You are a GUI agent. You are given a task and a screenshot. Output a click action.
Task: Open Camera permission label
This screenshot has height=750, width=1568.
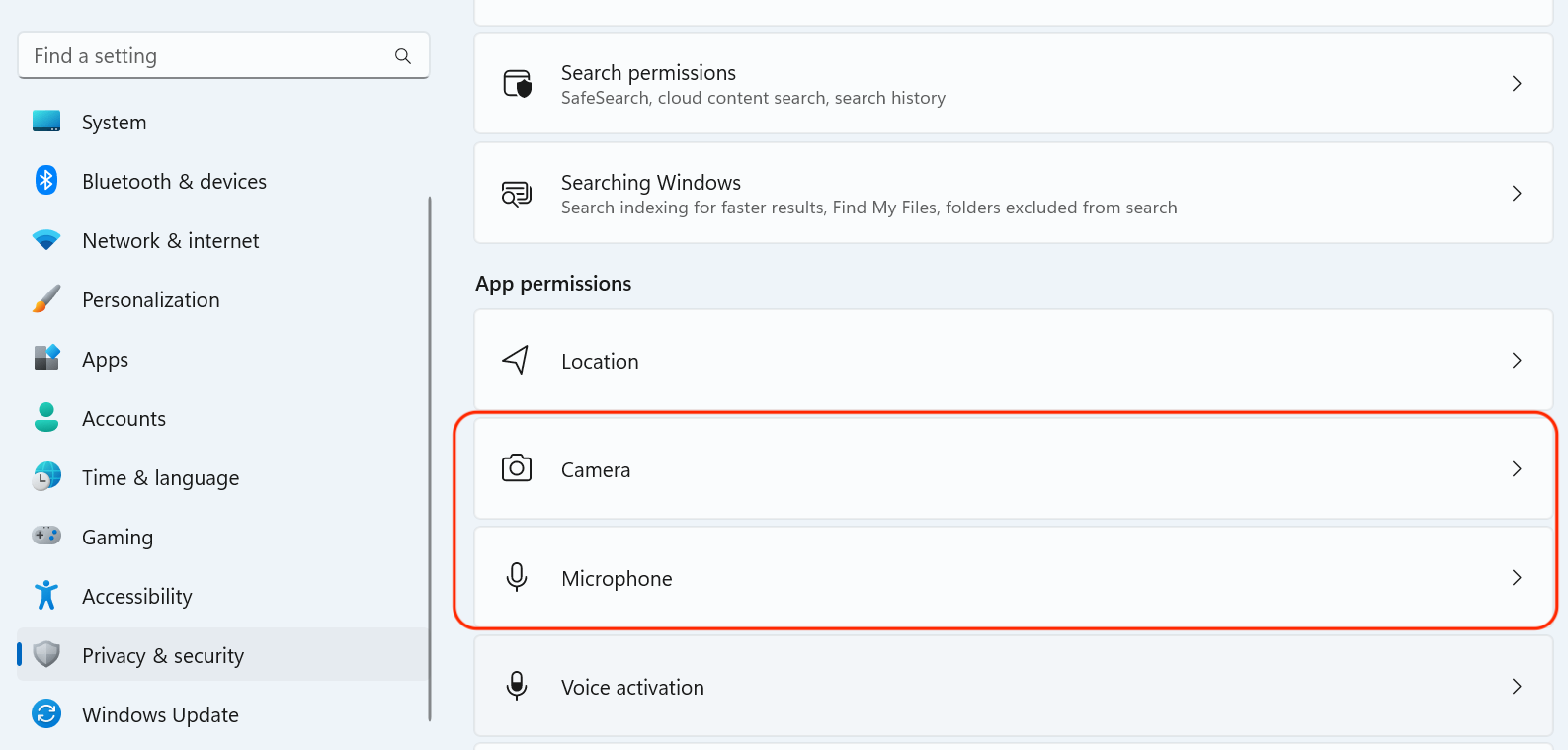[x=596, y=470]
